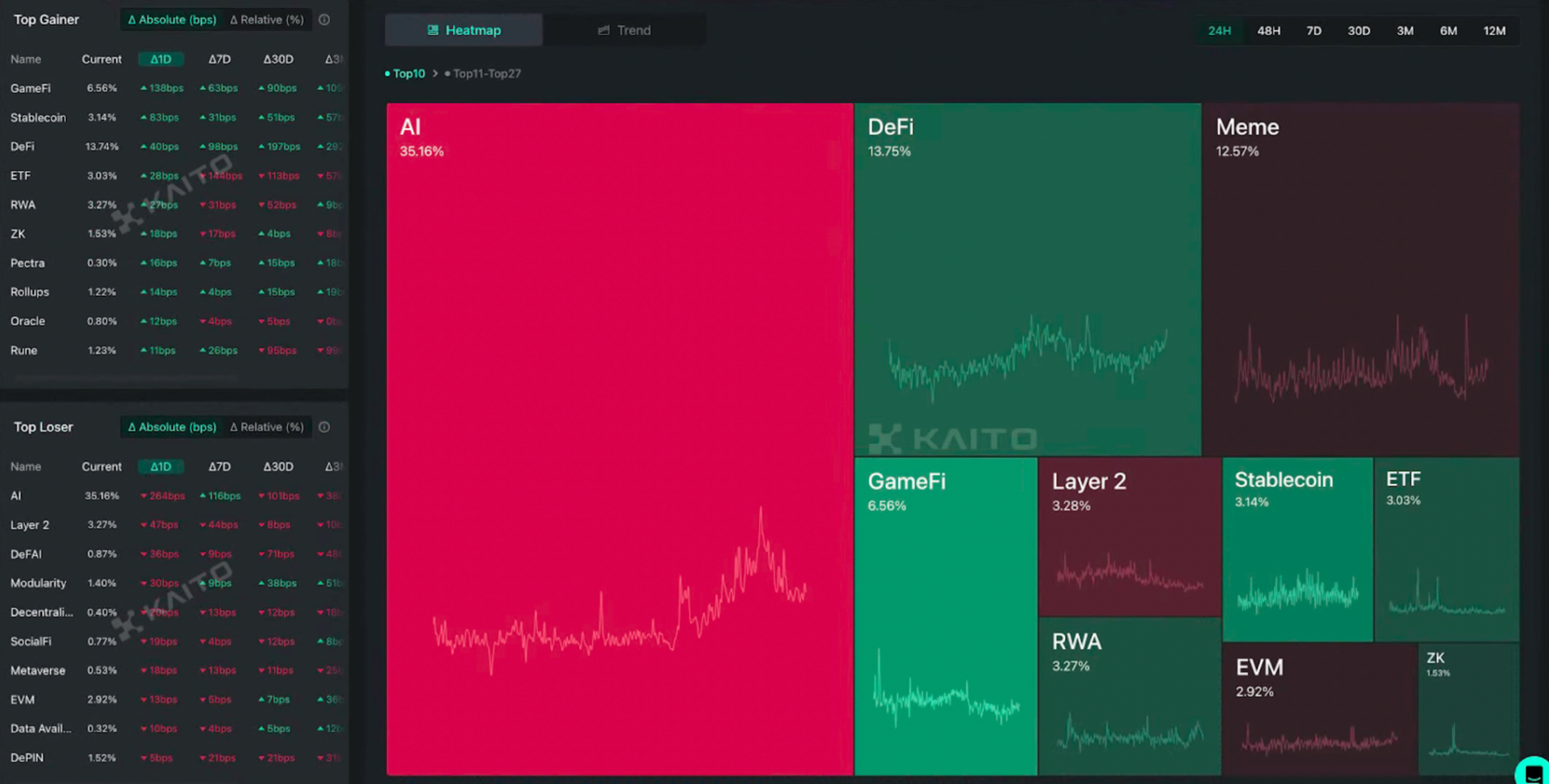The height and width of the screenshot is (784, 1549).
Task: Sort Top Gainer by Δ7D column
Action: click(219, 59)
